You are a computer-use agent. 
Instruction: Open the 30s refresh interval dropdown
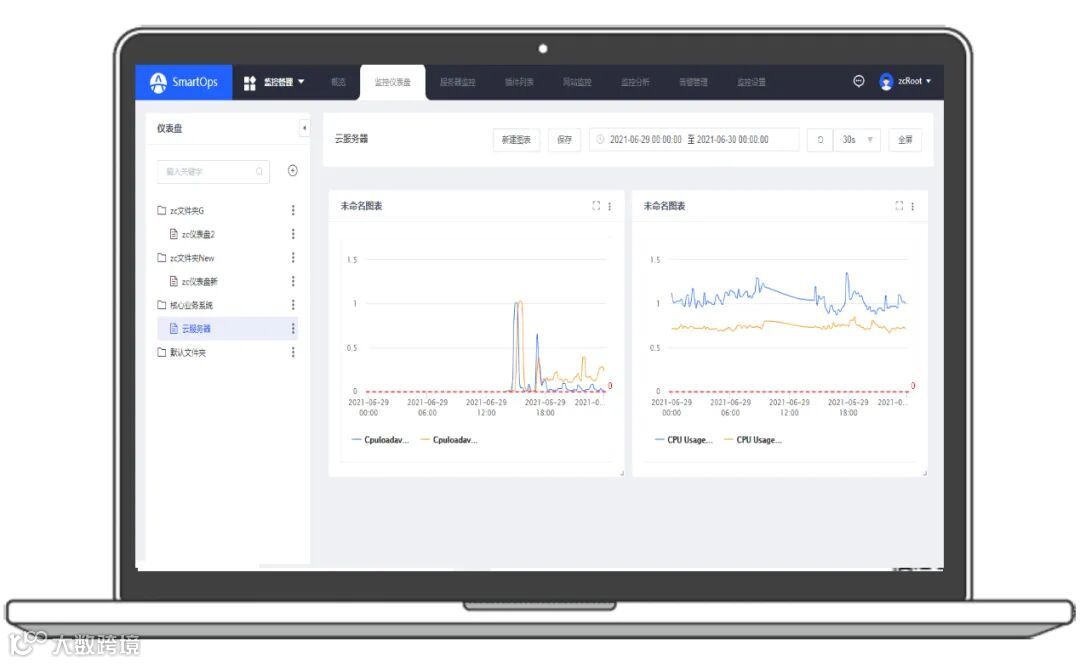[857, 140]
